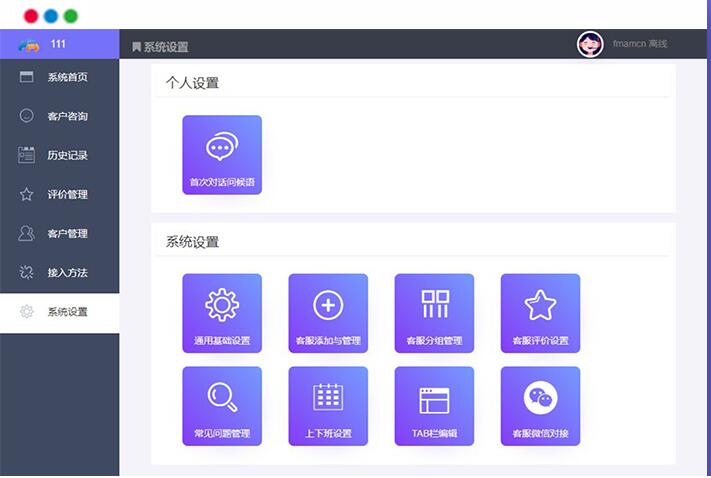The width and height of the screenshot is (711, 478).
Task: Open 上下班设置 calendar tile
Action: (328, 405)
